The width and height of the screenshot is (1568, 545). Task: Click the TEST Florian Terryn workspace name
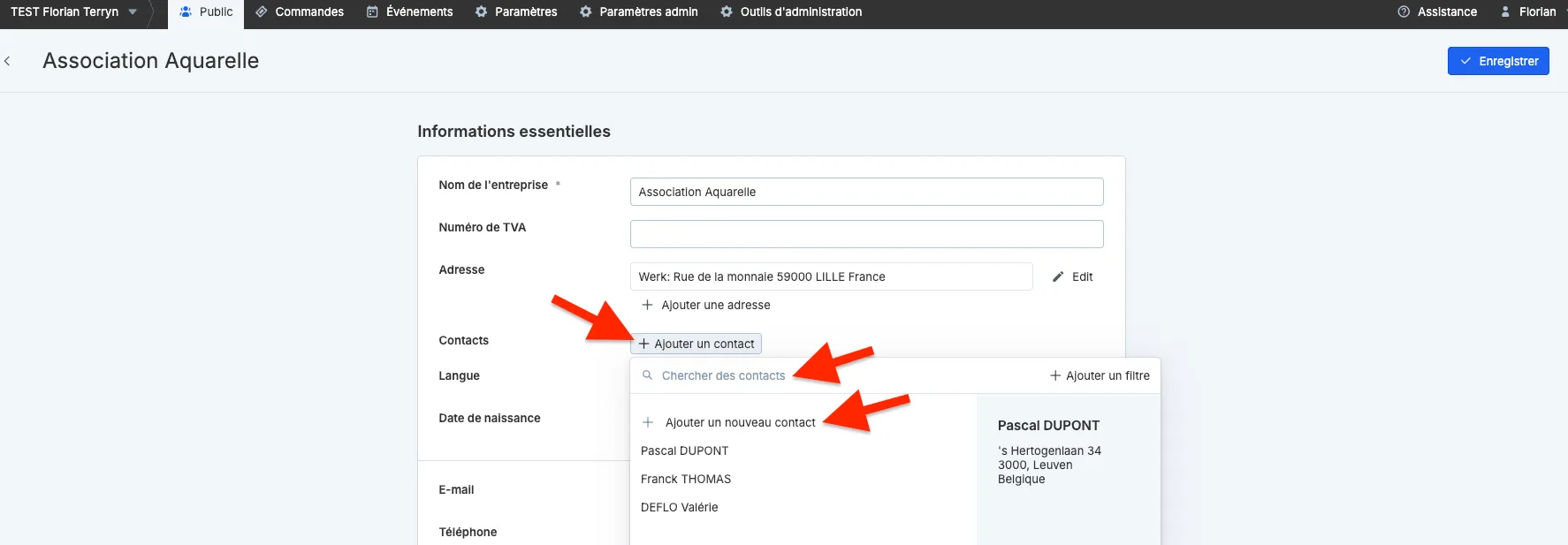tap(65, 11)
